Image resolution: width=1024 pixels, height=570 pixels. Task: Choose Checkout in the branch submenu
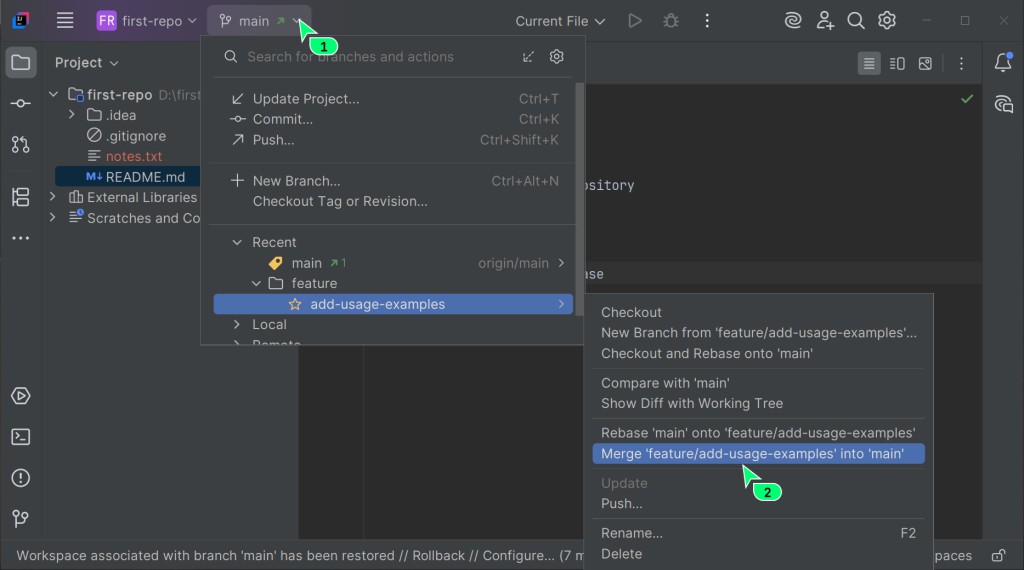click(758, 312)
